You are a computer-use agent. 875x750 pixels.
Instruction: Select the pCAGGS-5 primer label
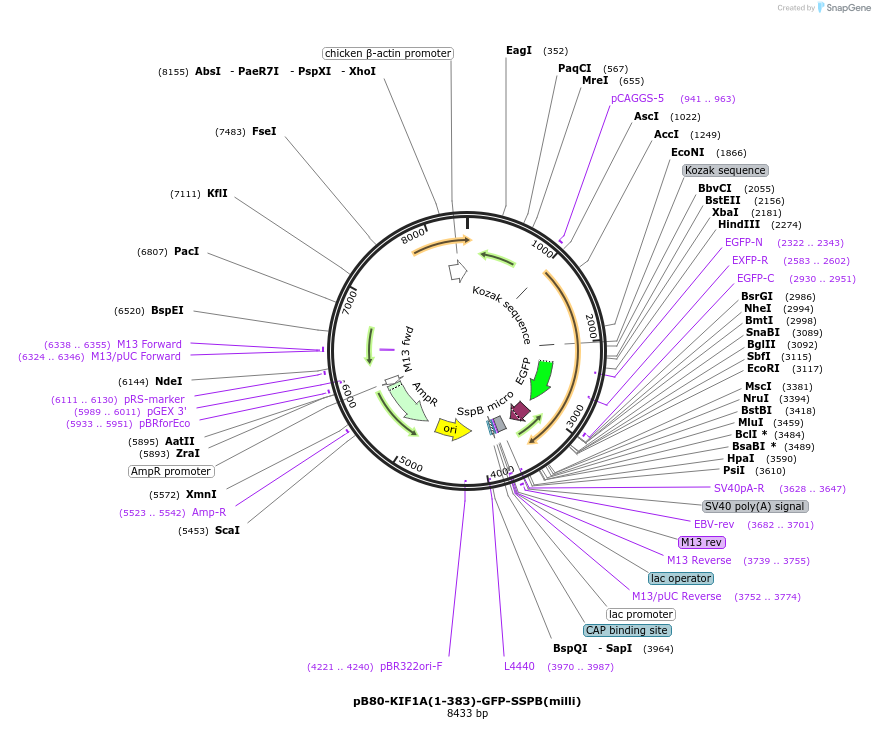tap(637, 98)
